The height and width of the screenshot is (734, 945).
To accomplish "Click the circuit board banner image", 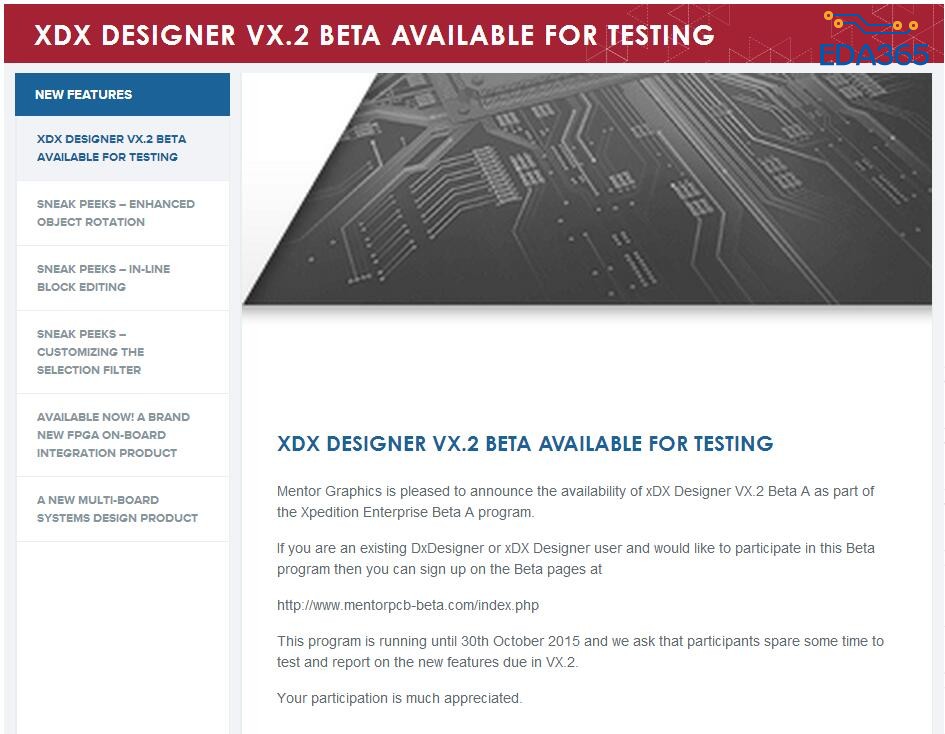I will tap(586, 188).
